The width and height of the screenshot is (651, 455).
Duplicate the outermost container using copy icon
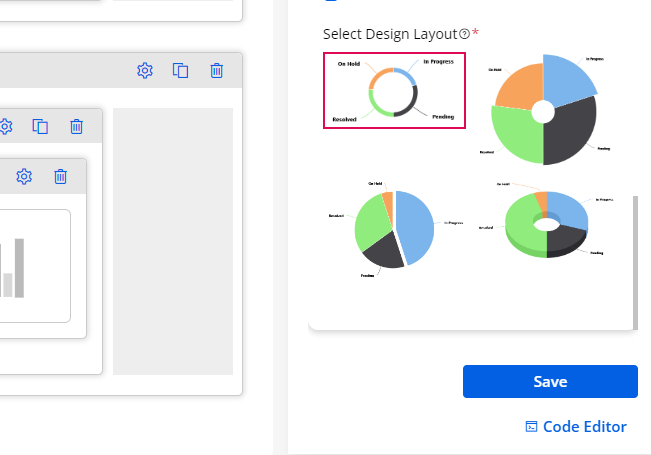tap(181, 70)
